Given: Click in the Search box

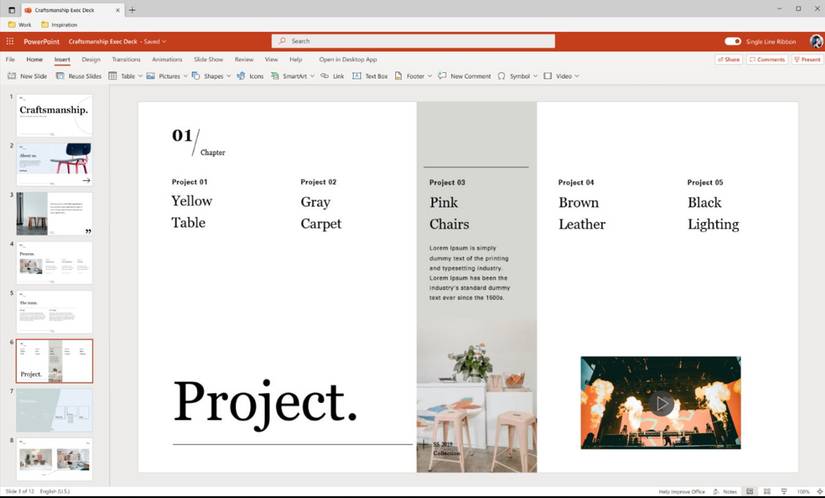Looking at the screenshot, I should point(413,41).
